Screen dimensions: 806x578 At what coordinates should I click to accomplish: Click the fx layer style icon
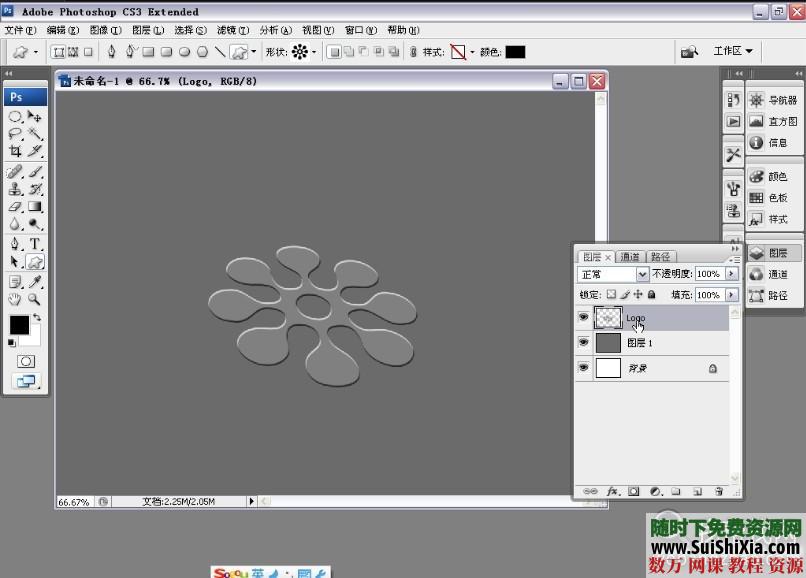[x=612, y=492]
